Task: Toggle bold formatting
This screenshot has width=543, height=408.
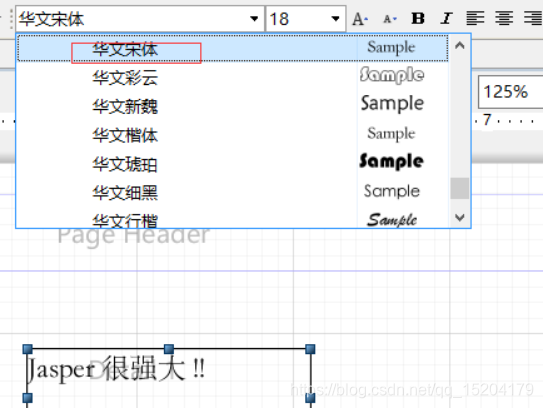Action: click(x=418, y=18)
